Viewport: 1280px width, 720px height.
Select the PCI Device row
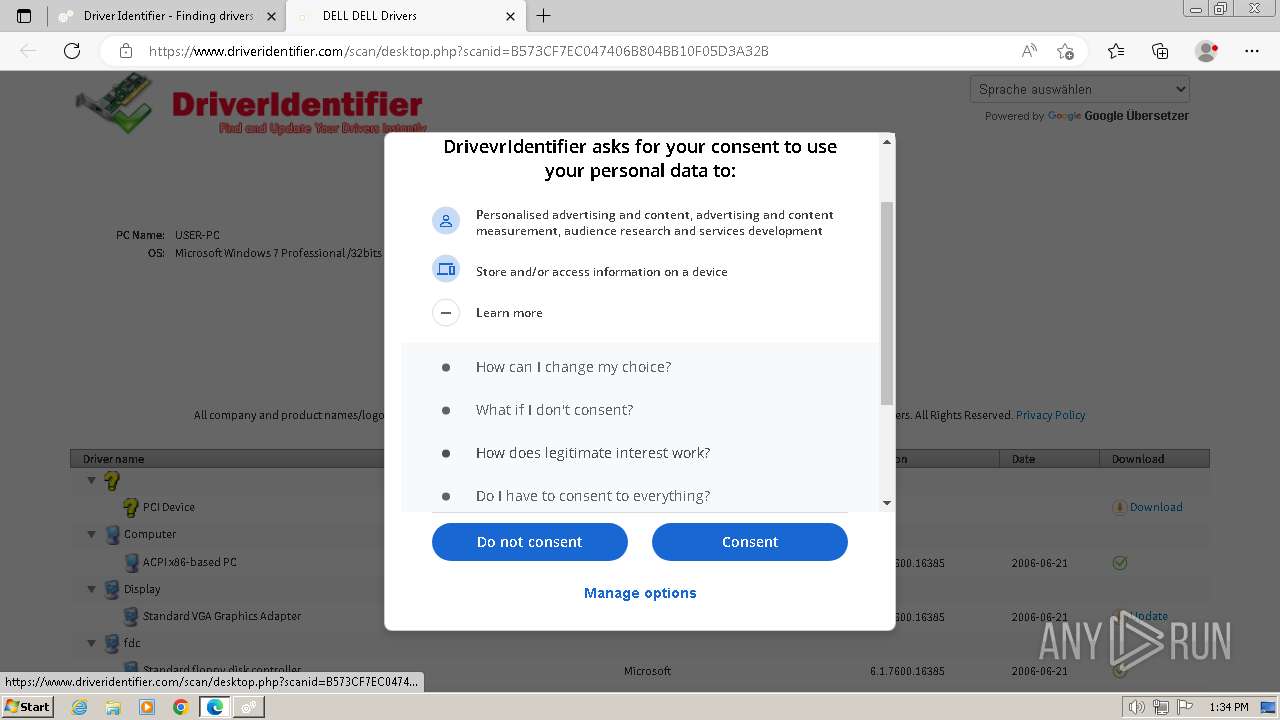point(640,507)
